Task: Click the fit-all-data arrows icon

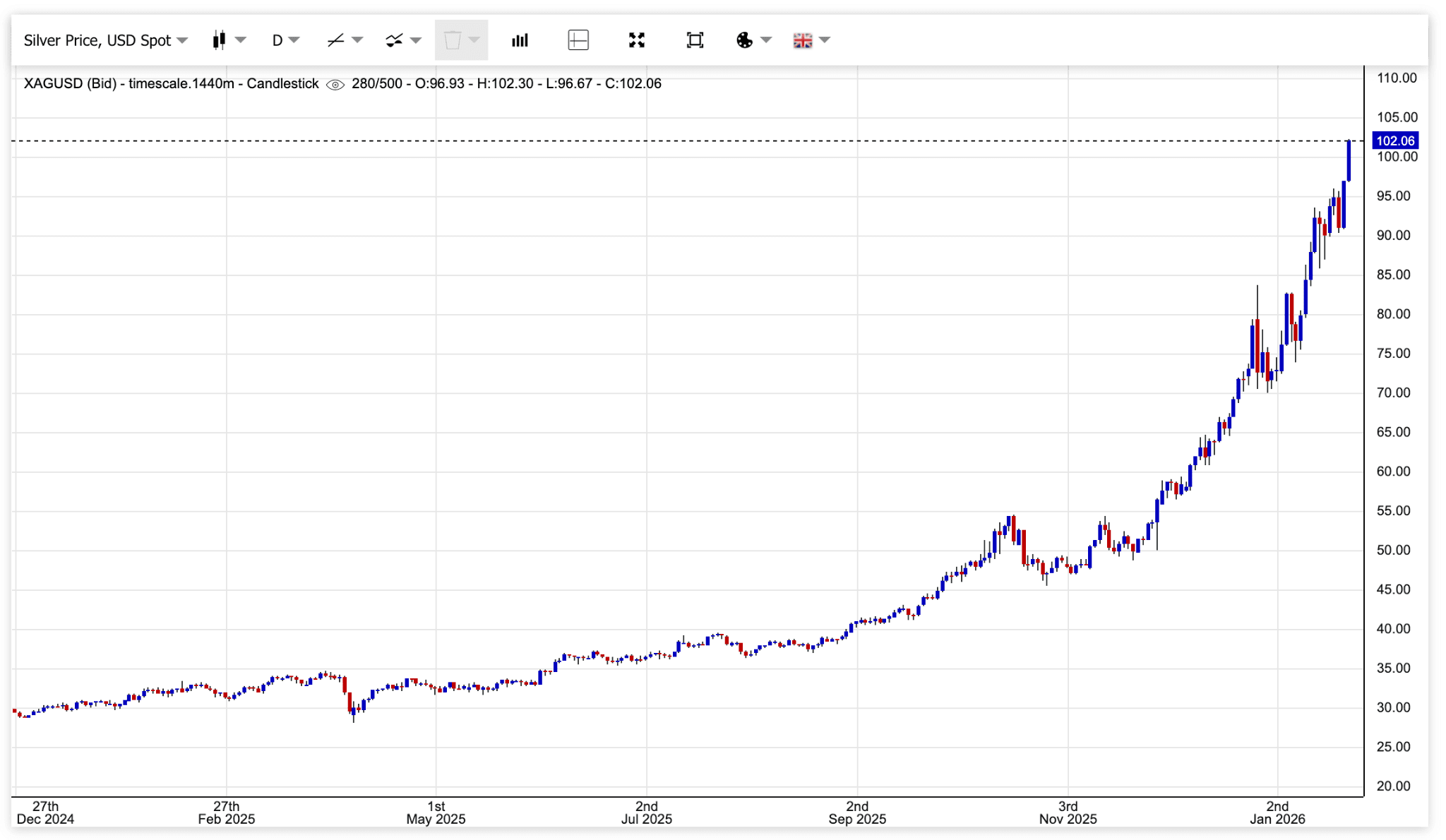Action: (x=637, y=40)
